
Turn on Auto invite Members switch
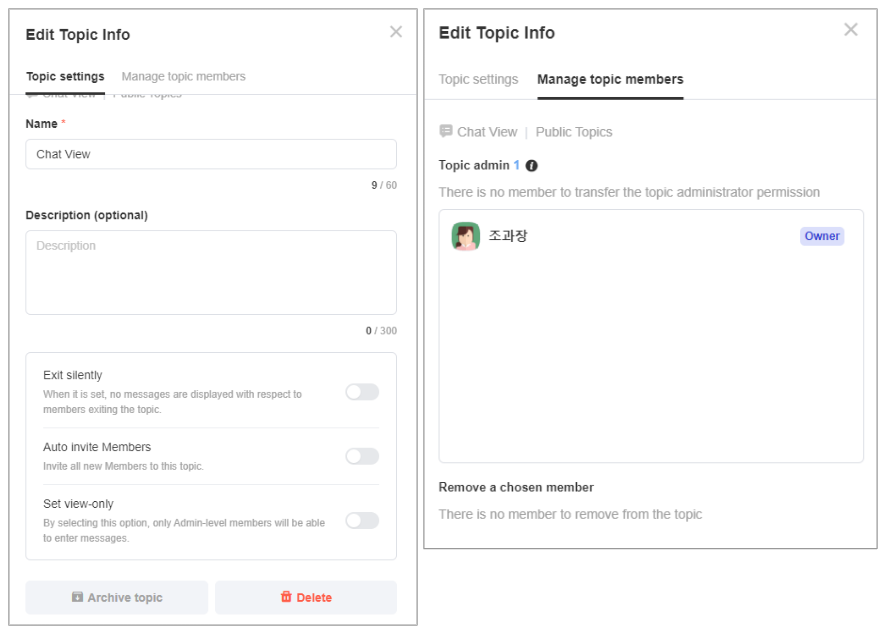362,456
